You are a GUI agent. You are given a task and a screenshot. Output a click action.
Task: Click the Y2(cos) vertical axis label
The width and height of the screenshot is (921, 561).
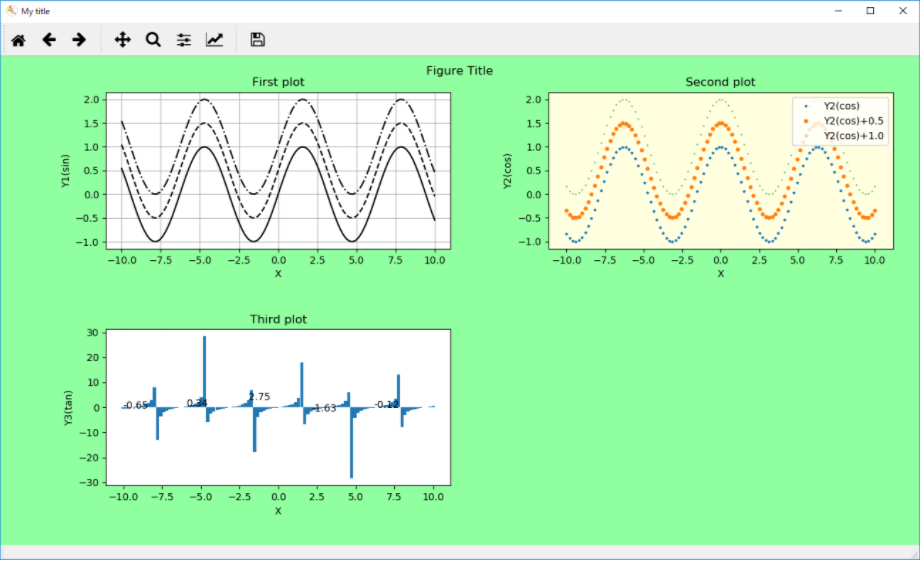(507, 171)
